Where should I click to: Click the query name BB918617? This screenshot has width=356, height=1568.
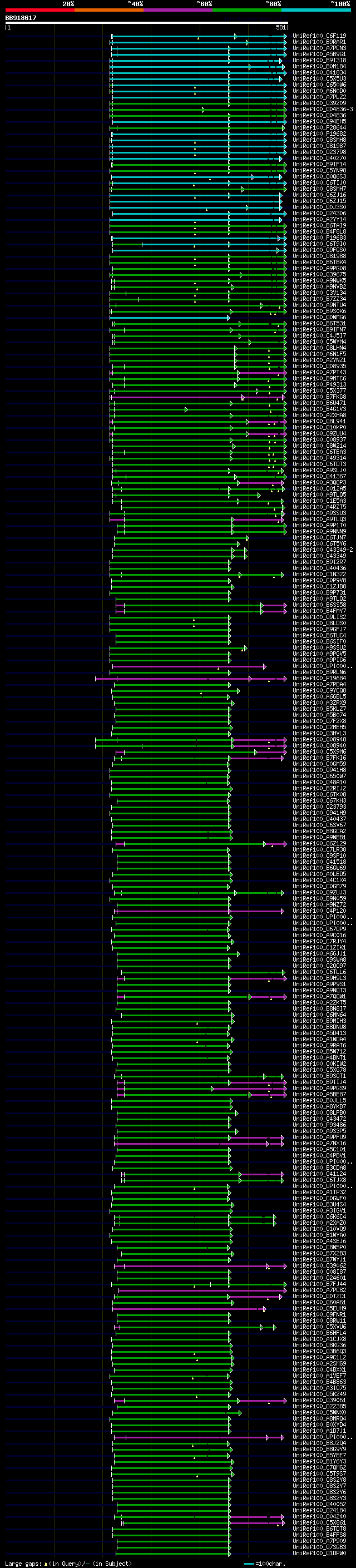point(21,18)
